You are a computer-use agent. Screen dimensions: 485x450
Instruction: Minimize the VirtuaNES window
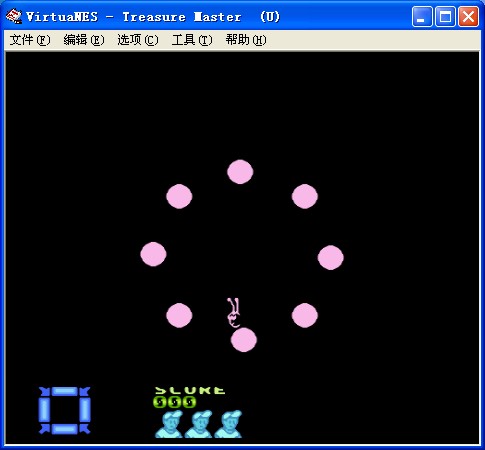[x=422, y=16]
